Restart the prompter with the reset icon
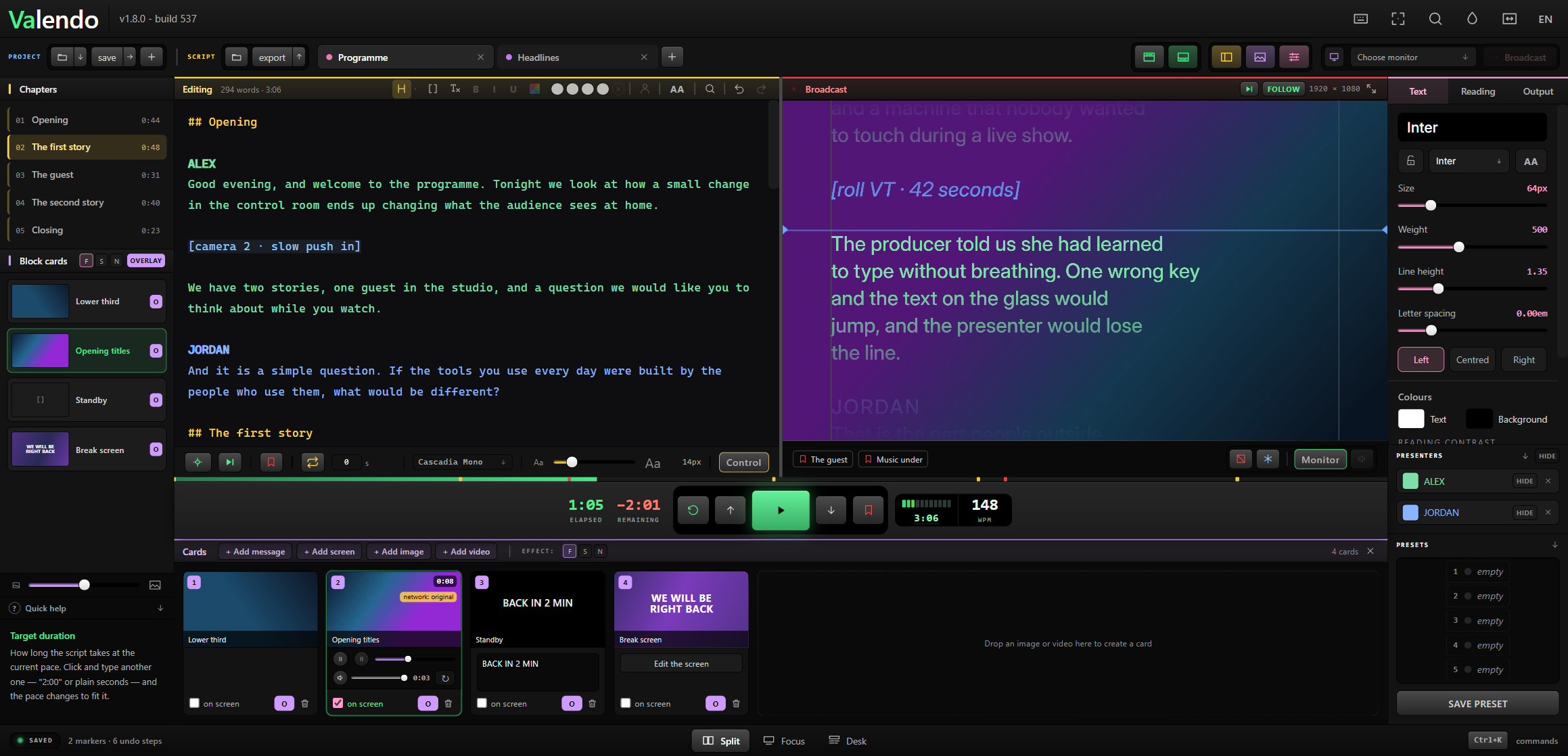This screenshot has width=1568, height=756. 693,511
